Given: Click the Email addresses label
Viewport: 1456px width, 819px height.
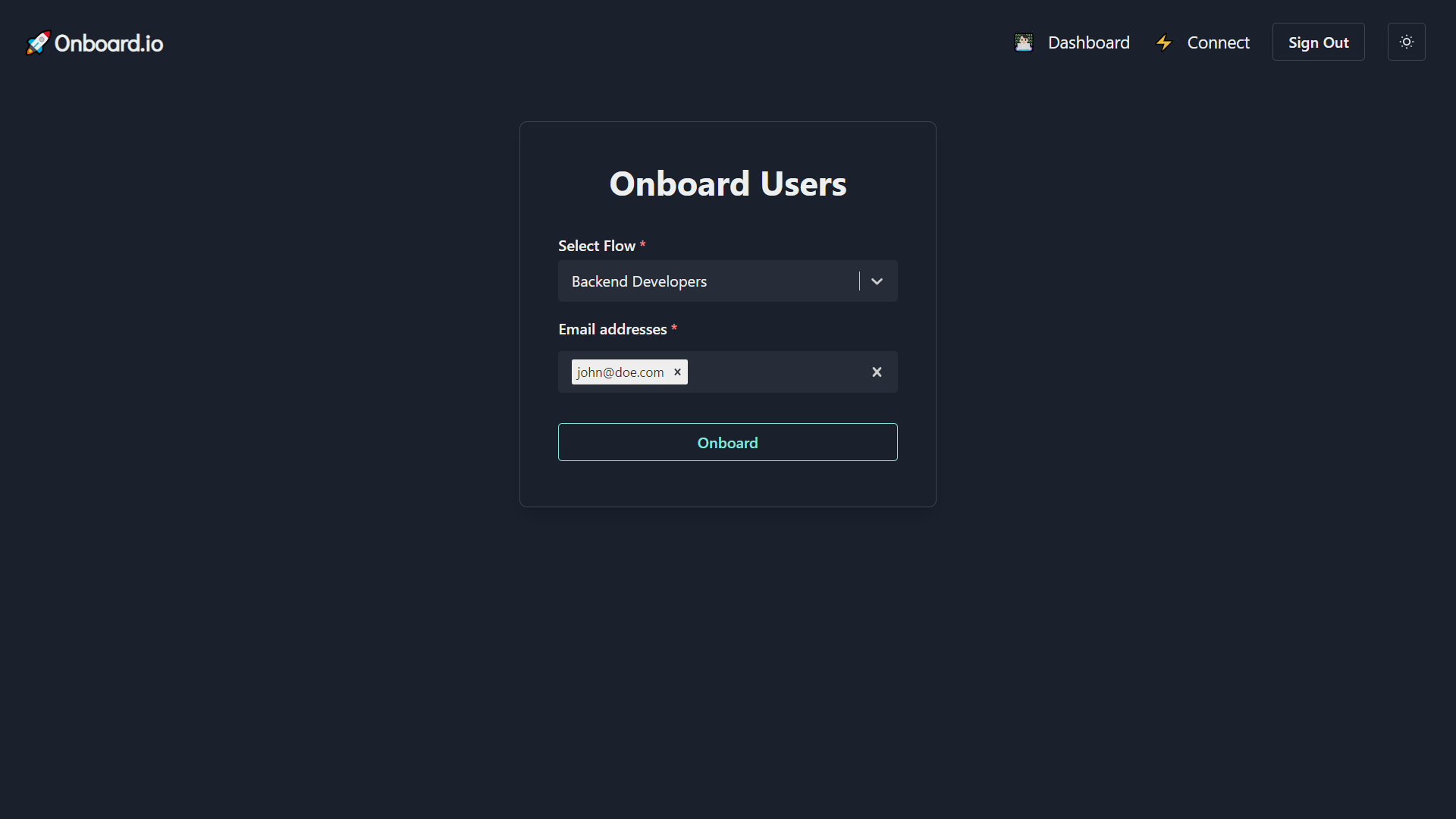Looking at the screenshot, I should (612, 329).
